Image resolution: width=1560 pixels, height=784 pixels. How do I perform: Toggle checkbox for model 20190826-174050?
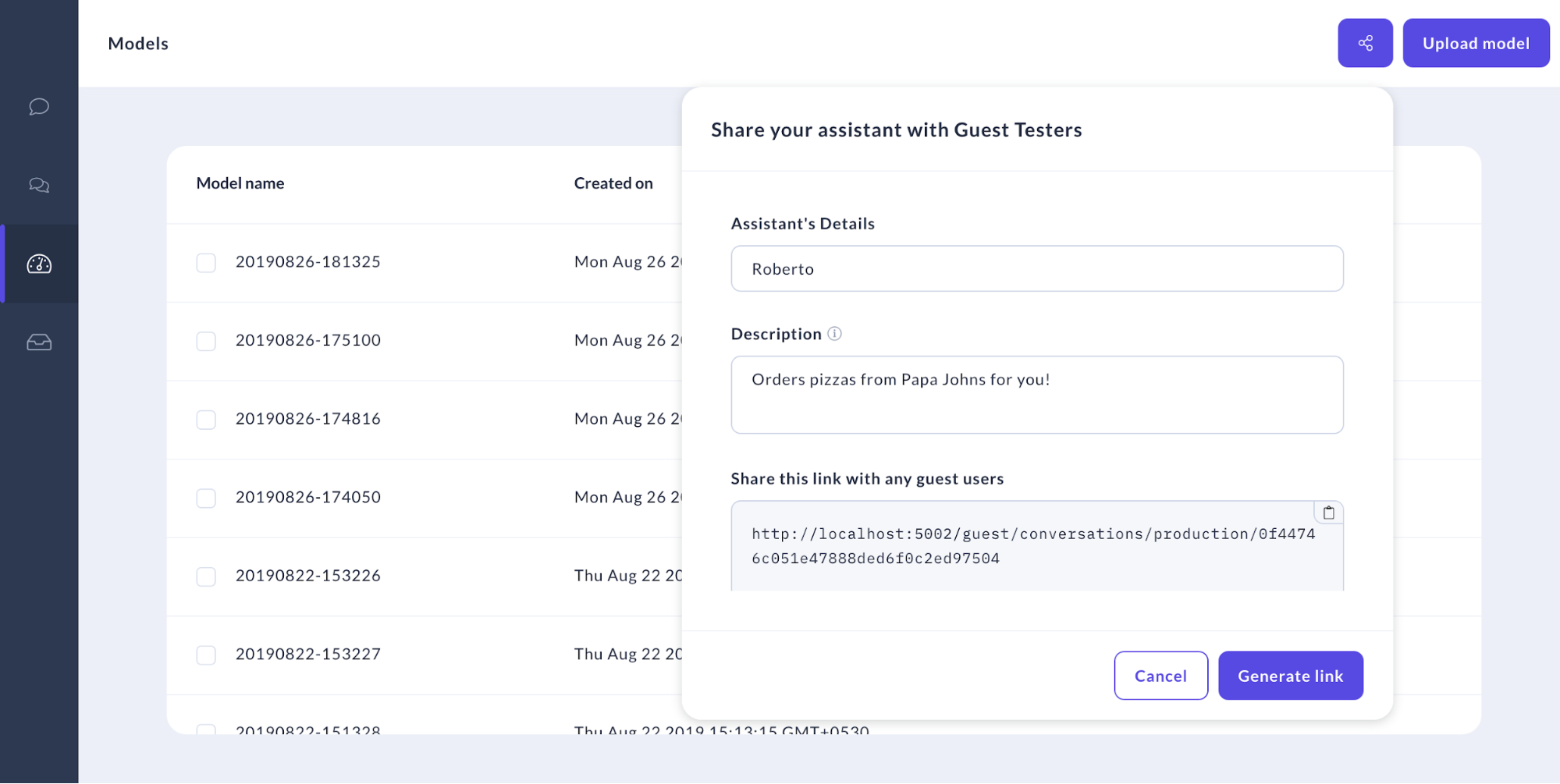(206, 498)
